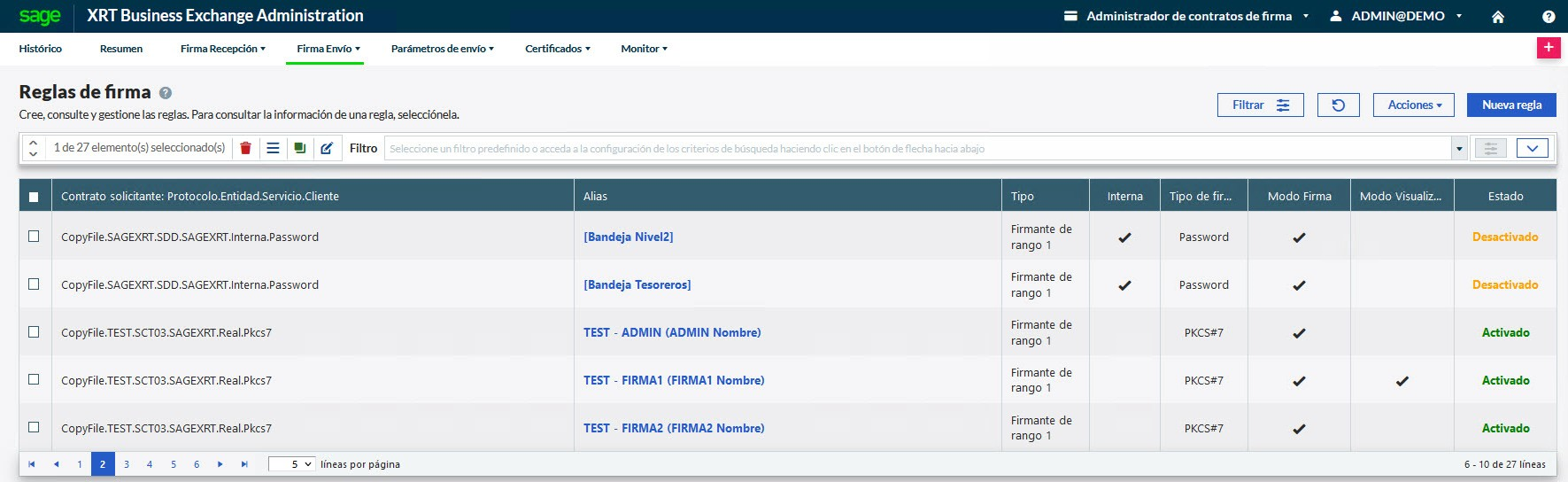Open the lines per page selector
The image size is (1568, 482).
pos(291,464)
